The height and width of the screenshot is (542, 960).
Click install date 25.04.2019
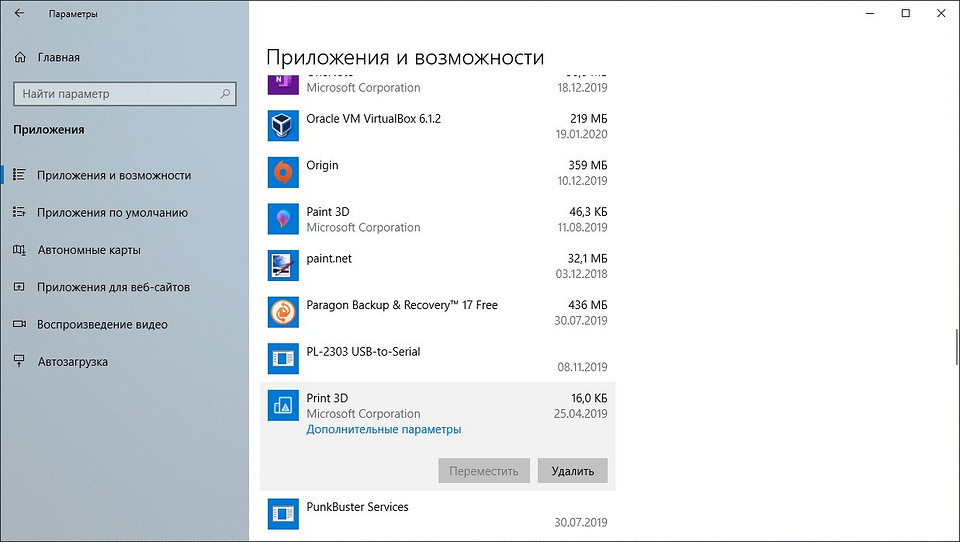(x=580, y=413)
